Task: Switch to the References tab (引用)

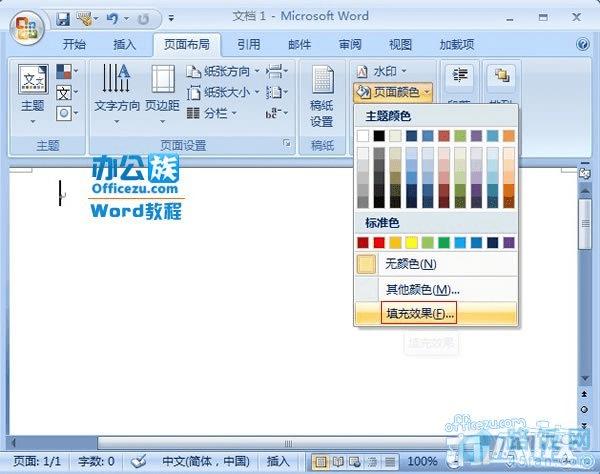Action: point(248,44)
